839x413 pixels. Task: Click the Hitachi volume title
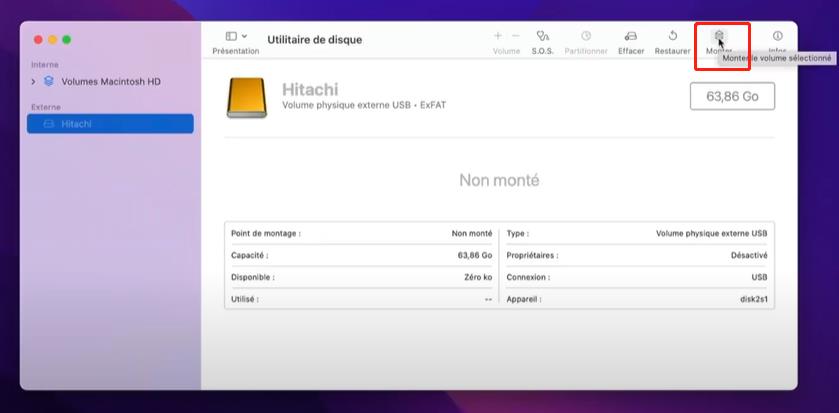coord(310,89)
